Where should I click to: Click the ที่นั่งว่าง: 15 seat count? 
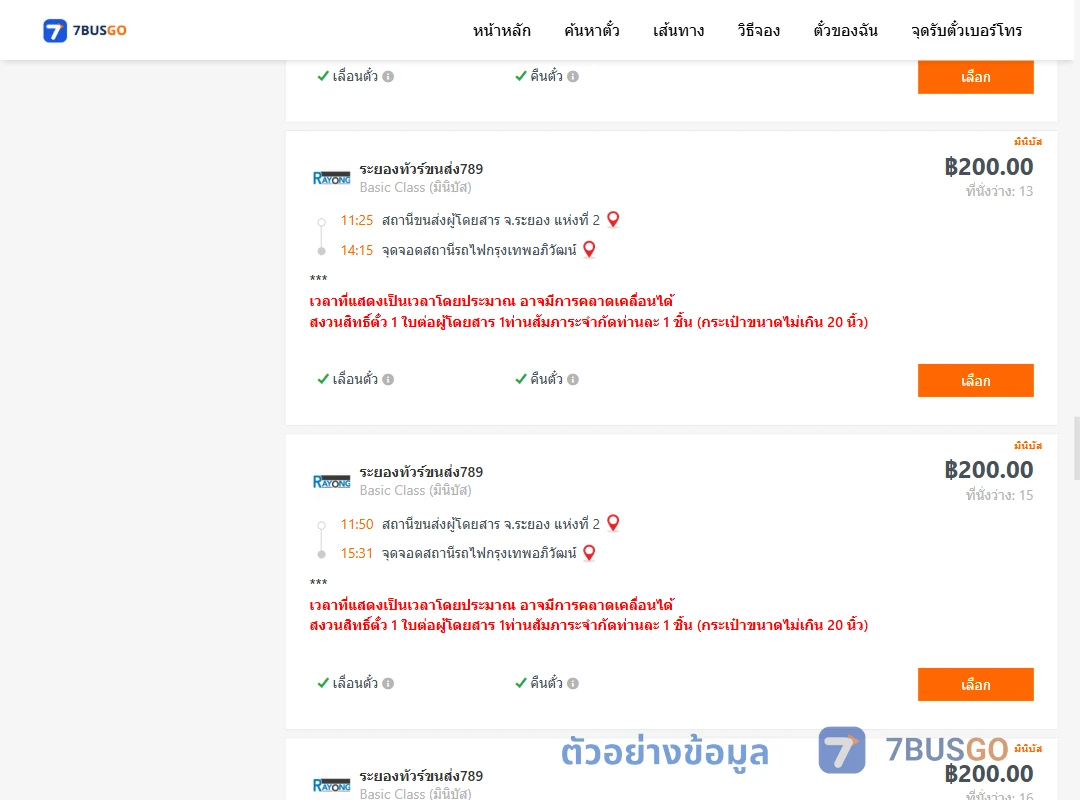pyautogui.click(x=999, y=495)
